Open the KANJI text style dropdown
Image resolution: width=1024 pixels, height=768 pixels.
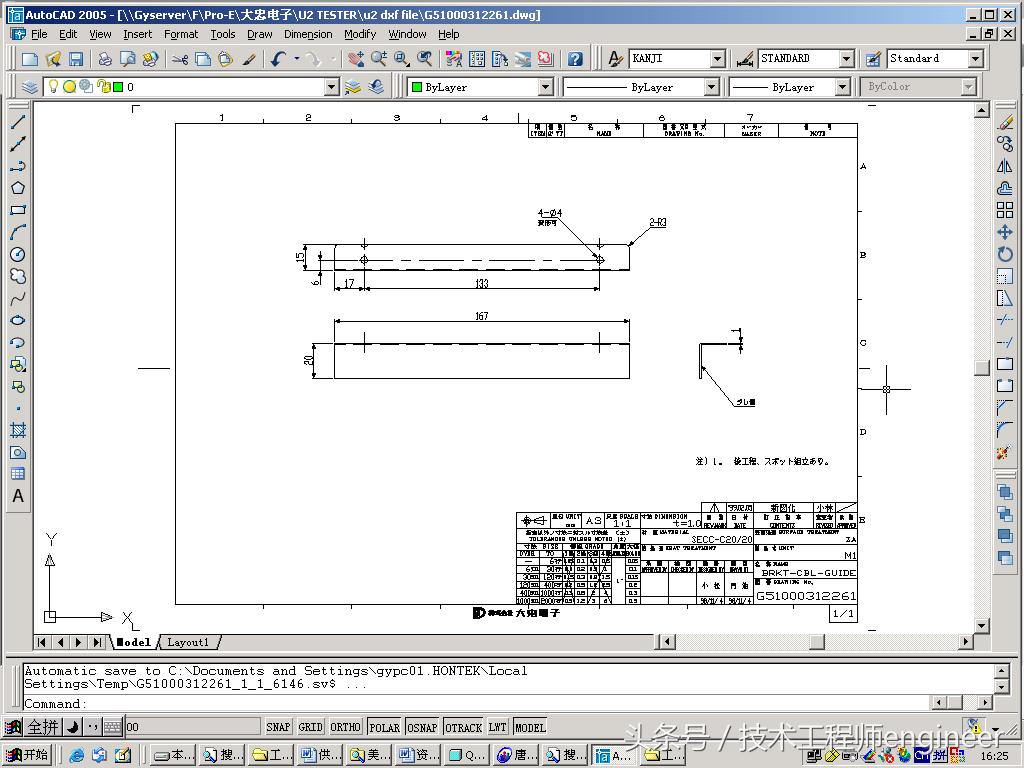point(718,59)
